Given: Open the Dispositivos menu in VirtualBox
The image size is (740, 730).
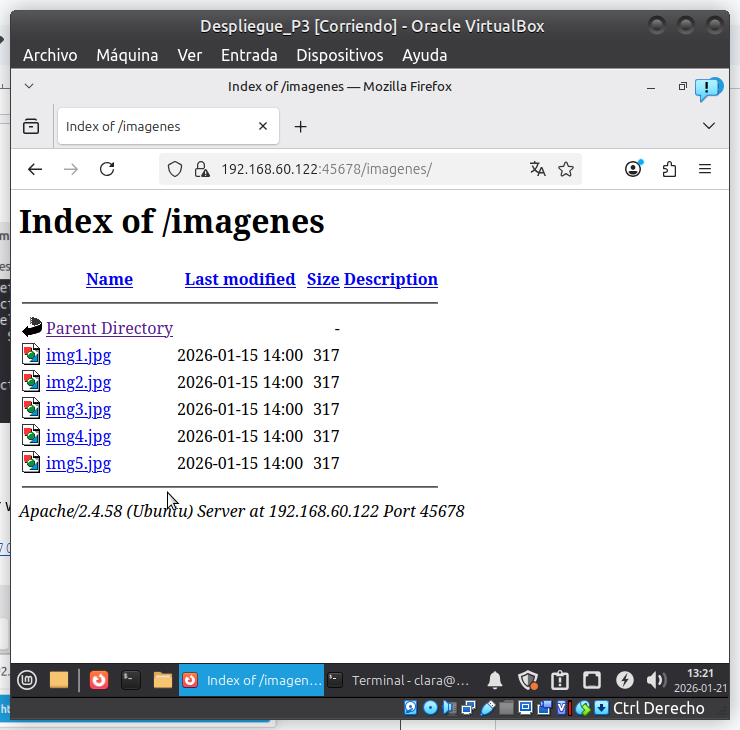Looking at the screenshot, I should [339, 55].
